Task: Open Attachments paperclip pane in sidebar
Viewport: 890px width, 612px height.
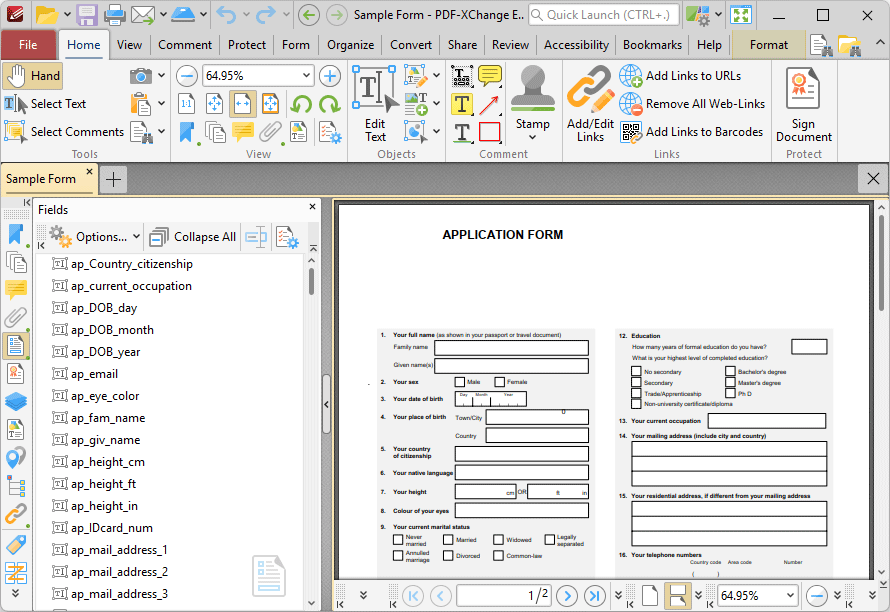Action: pyautogui.click(x=16, y=317)
